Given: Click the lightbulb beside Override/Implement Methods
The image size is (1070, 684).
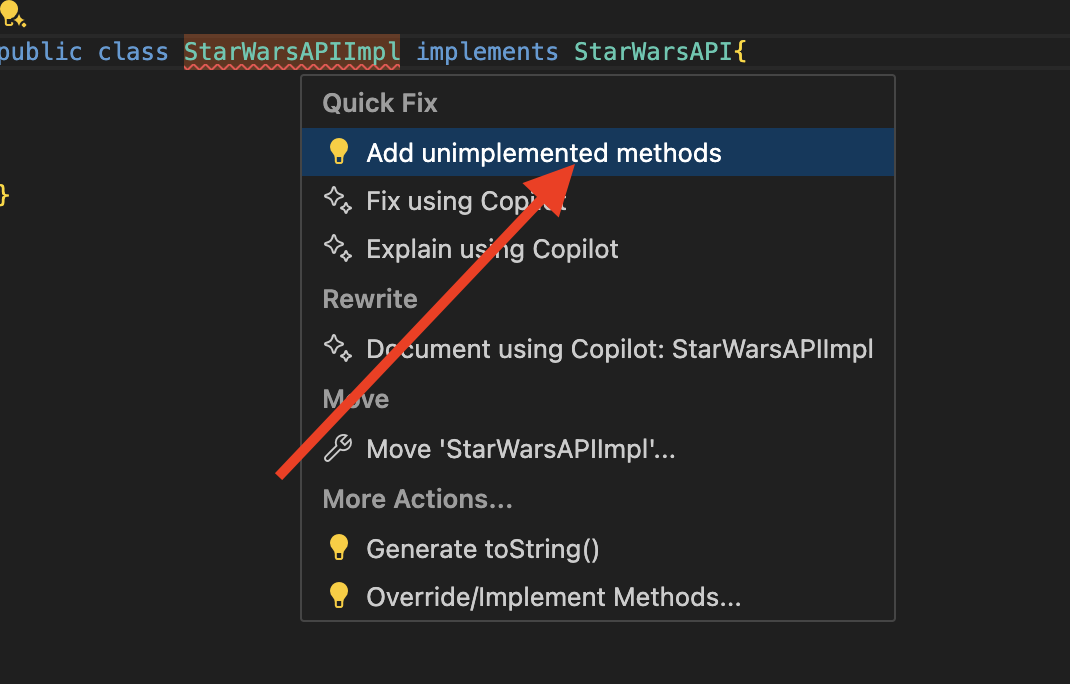Looking at the screenshot, I should pos(338,595).
